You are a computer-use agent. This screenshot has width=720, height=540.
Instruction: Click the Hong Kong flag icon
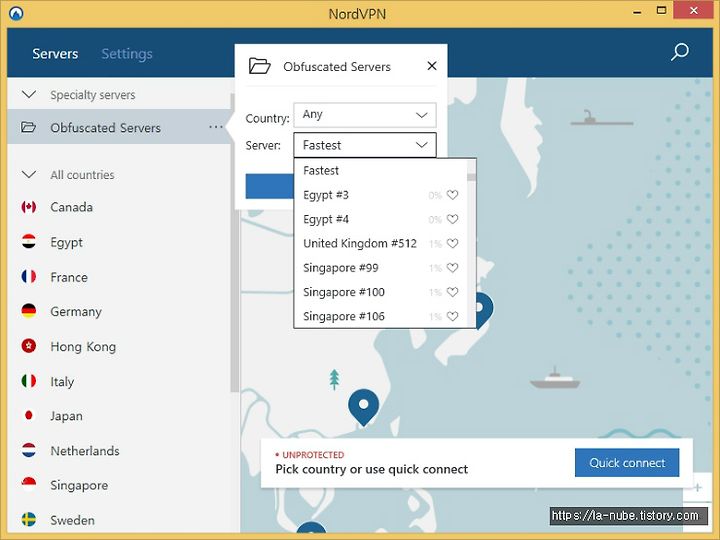pos(29,346)
